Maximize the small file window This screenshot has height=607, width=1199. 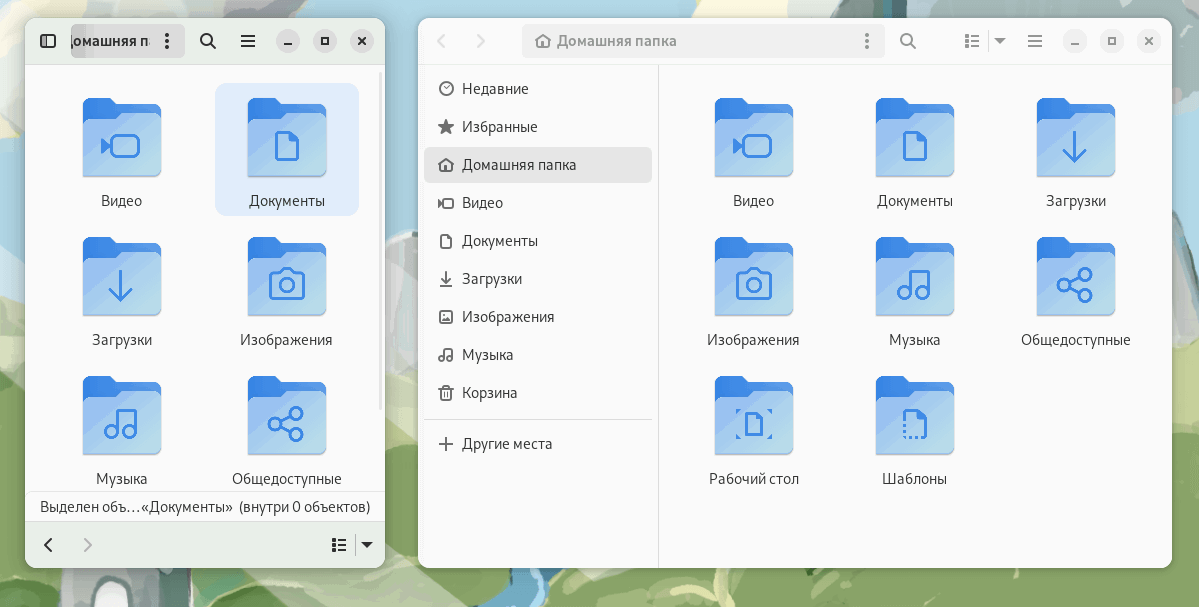[x=325, y=41]
